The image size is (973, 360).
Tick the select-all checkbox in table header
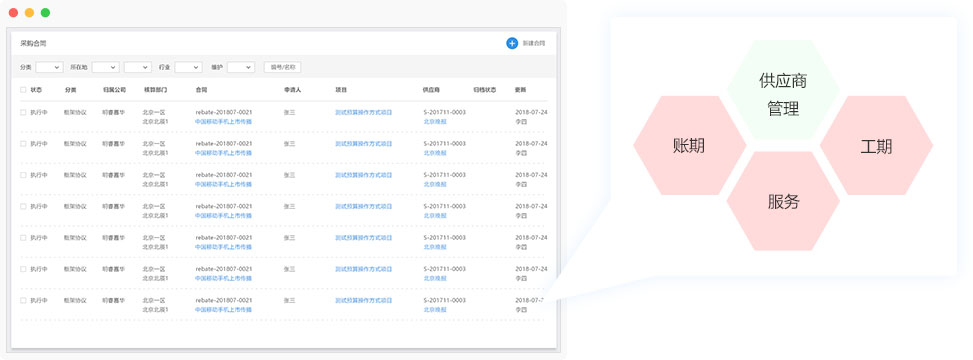[23, 89]
